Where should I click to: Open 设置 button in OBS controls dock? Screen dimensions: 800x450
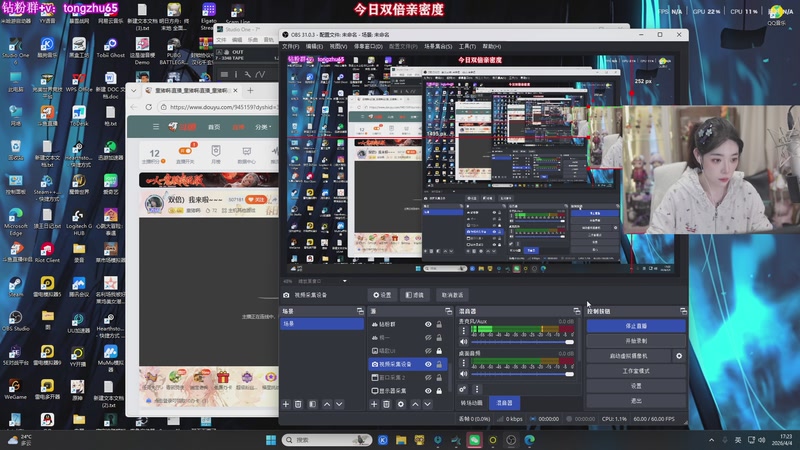[636, 386]
